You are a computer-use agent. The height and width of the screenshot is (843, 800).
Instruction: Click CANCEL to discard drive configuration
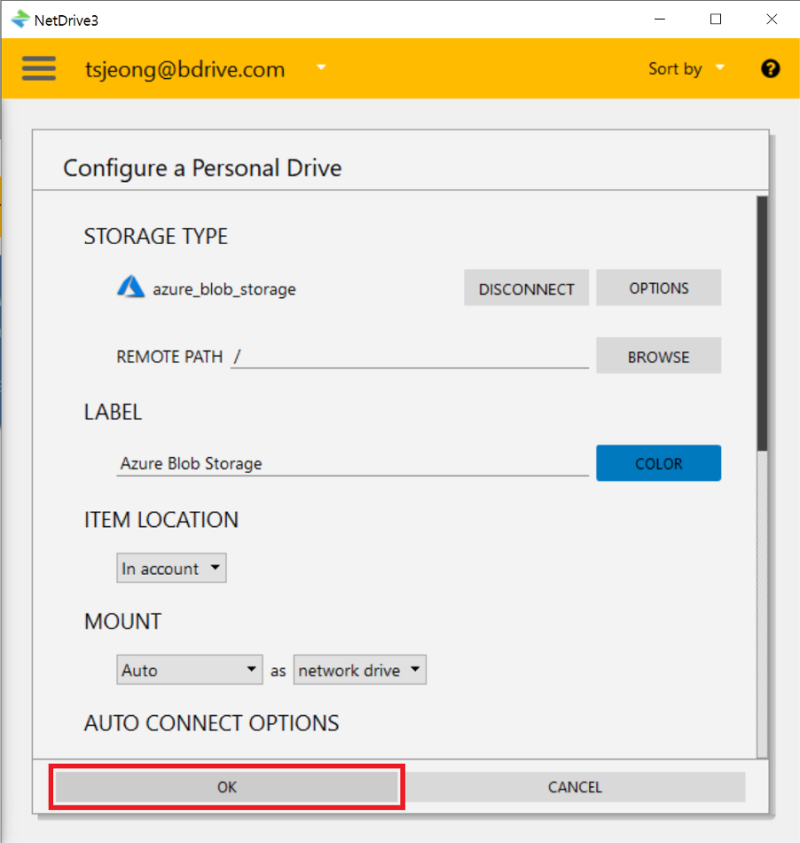click(x=574, y=787)
